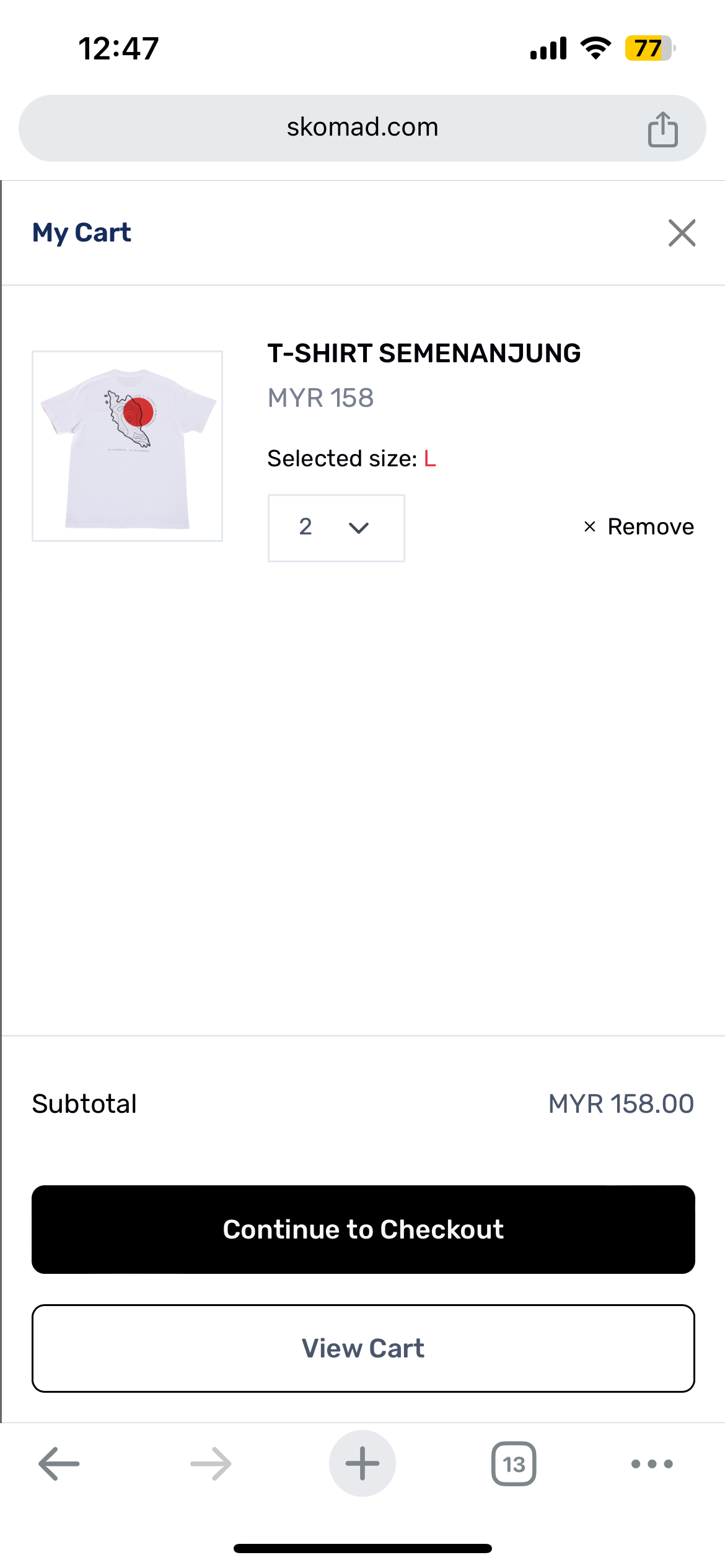Go back with the browser back arrow

click(59, 1464)
